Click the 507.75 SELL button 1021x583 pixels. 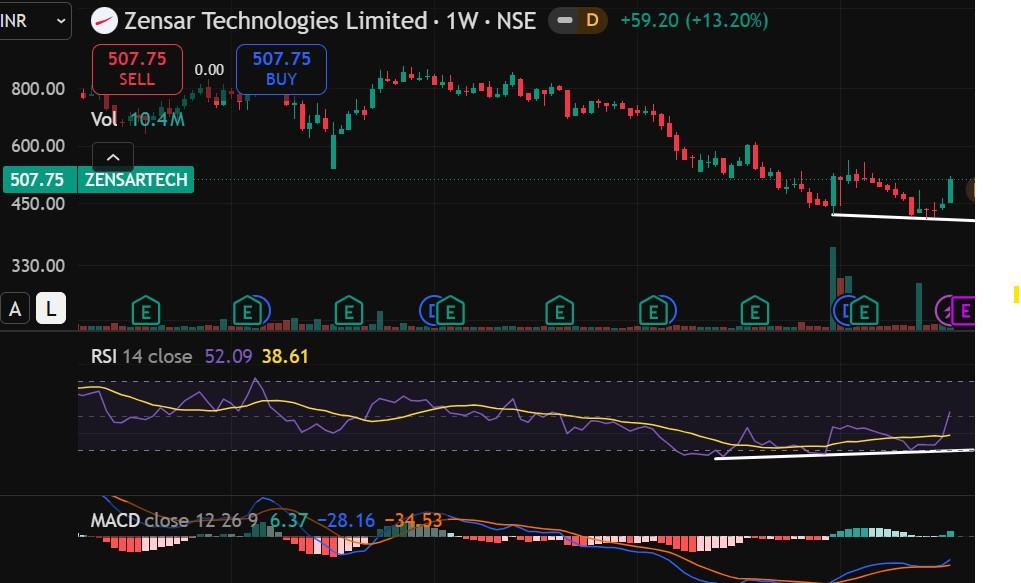[137, 69]
